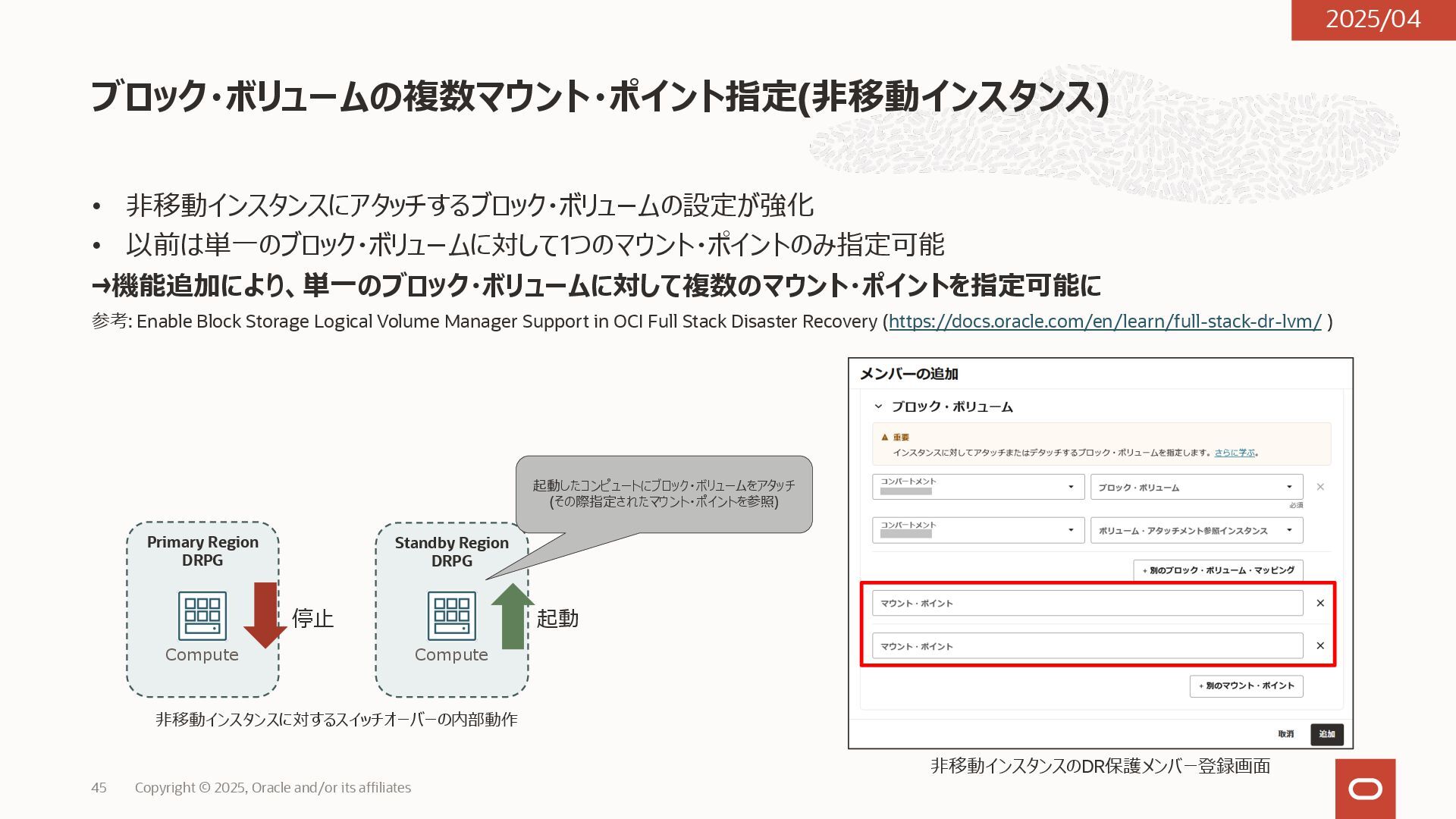
Task: Click the Oracle logo icon
Action: [x=1365, y=789]
